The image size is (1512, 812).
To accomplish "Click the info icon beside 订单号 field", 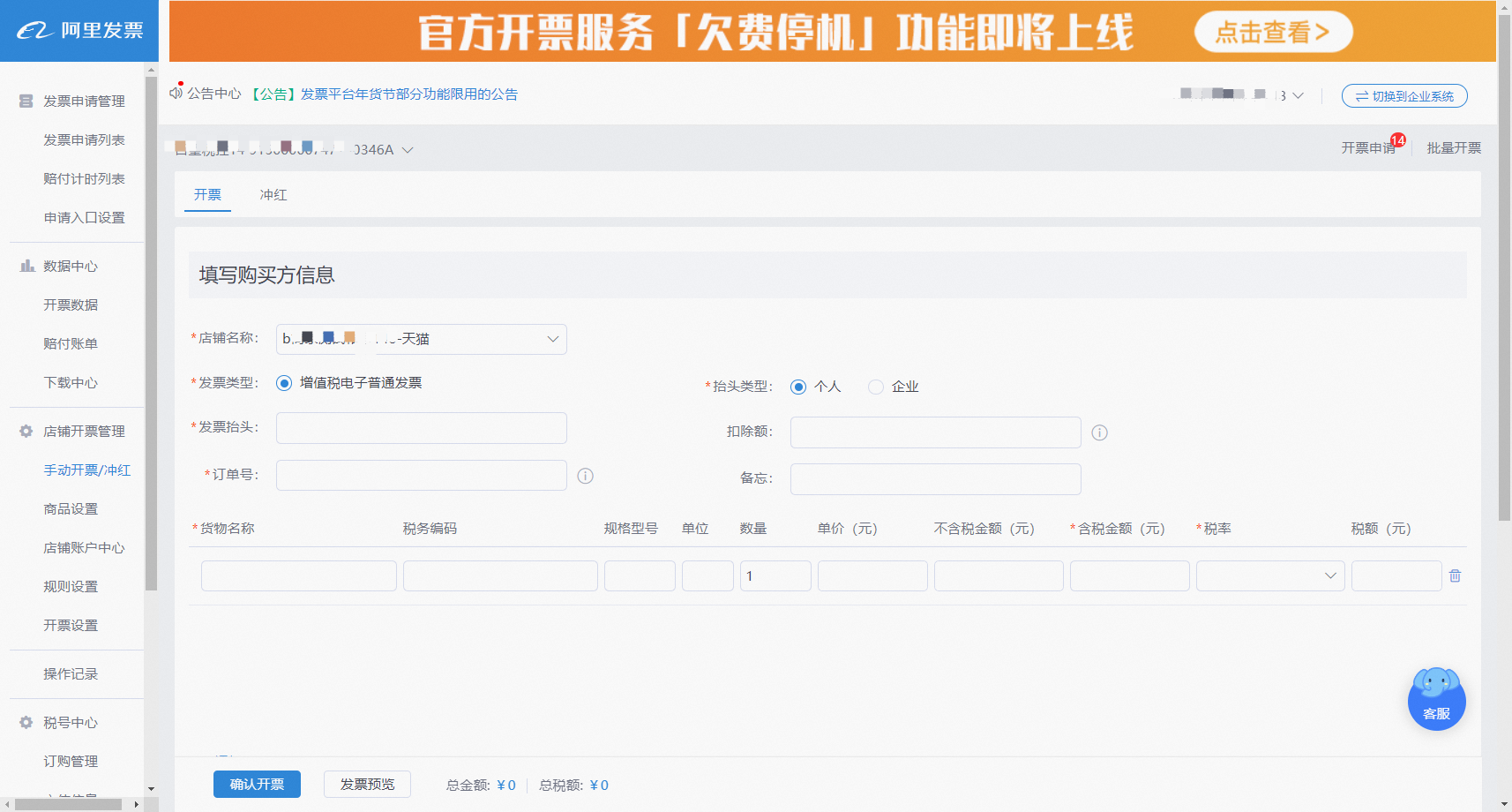I will click(585, 476).
